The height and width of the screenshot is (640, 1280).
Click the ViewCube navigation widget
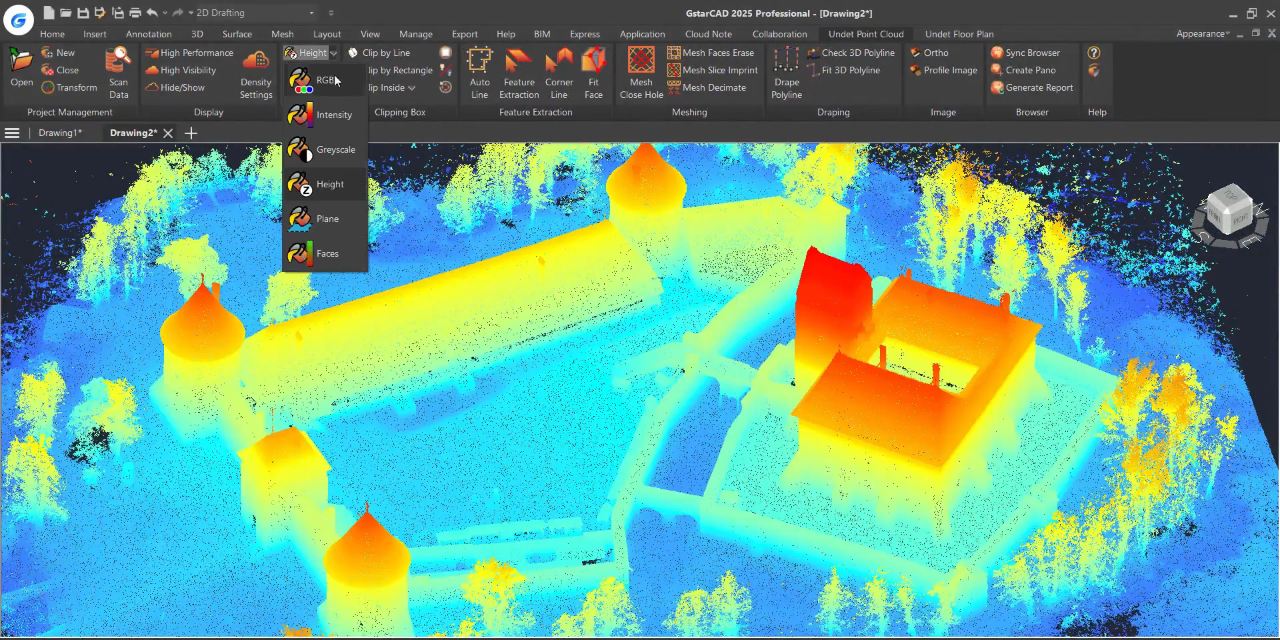[1229, 212]
